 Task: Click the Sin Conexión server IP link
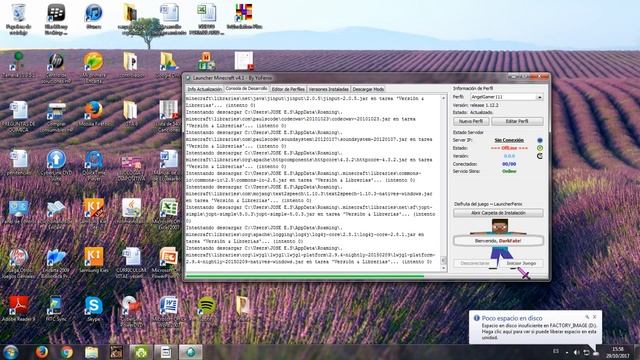[509, 140]
